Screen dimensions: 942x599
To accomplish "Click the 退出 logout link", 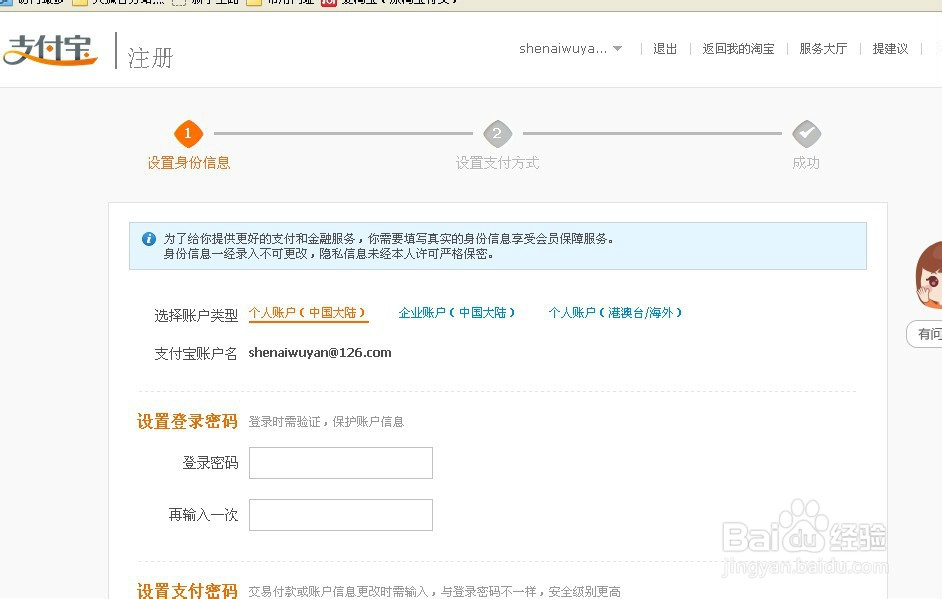I will click(665, 49).
